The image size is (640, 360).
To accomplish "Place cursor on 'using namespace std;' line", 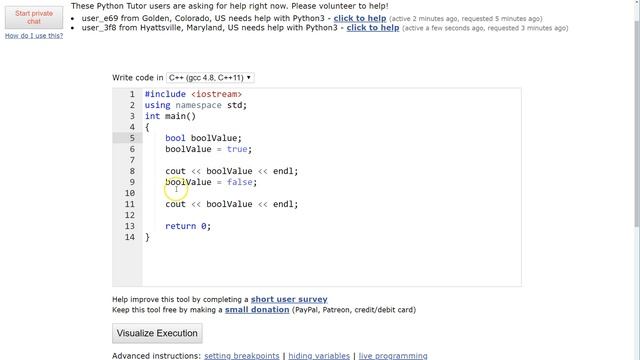I will coord(196,105).
